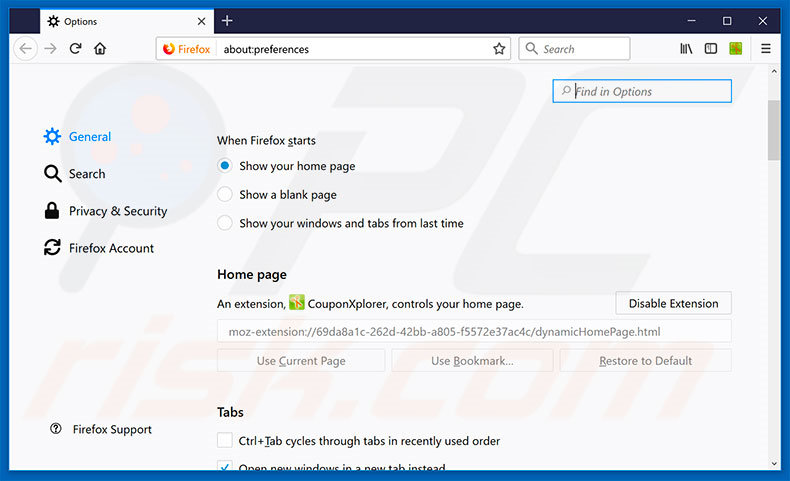Screen dimensions: 790x481
Task: Click the toolbar Search box
Action: [574, 49]
